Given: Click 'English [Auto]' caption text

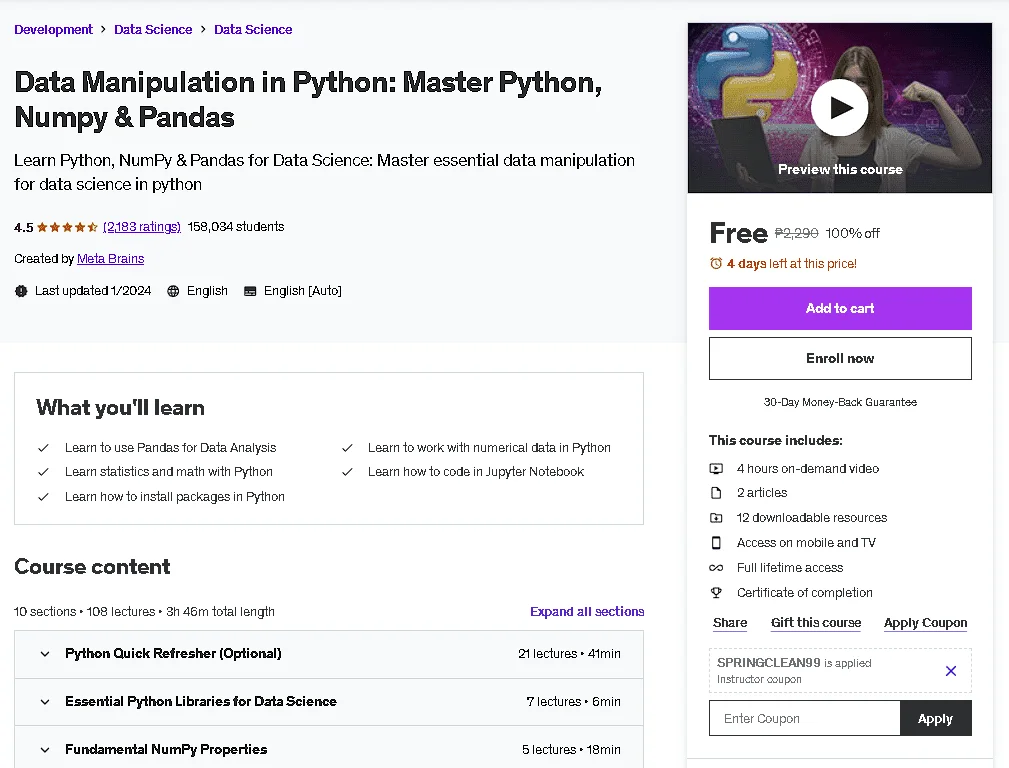Looking at the screenshot, I should [302, 291].
